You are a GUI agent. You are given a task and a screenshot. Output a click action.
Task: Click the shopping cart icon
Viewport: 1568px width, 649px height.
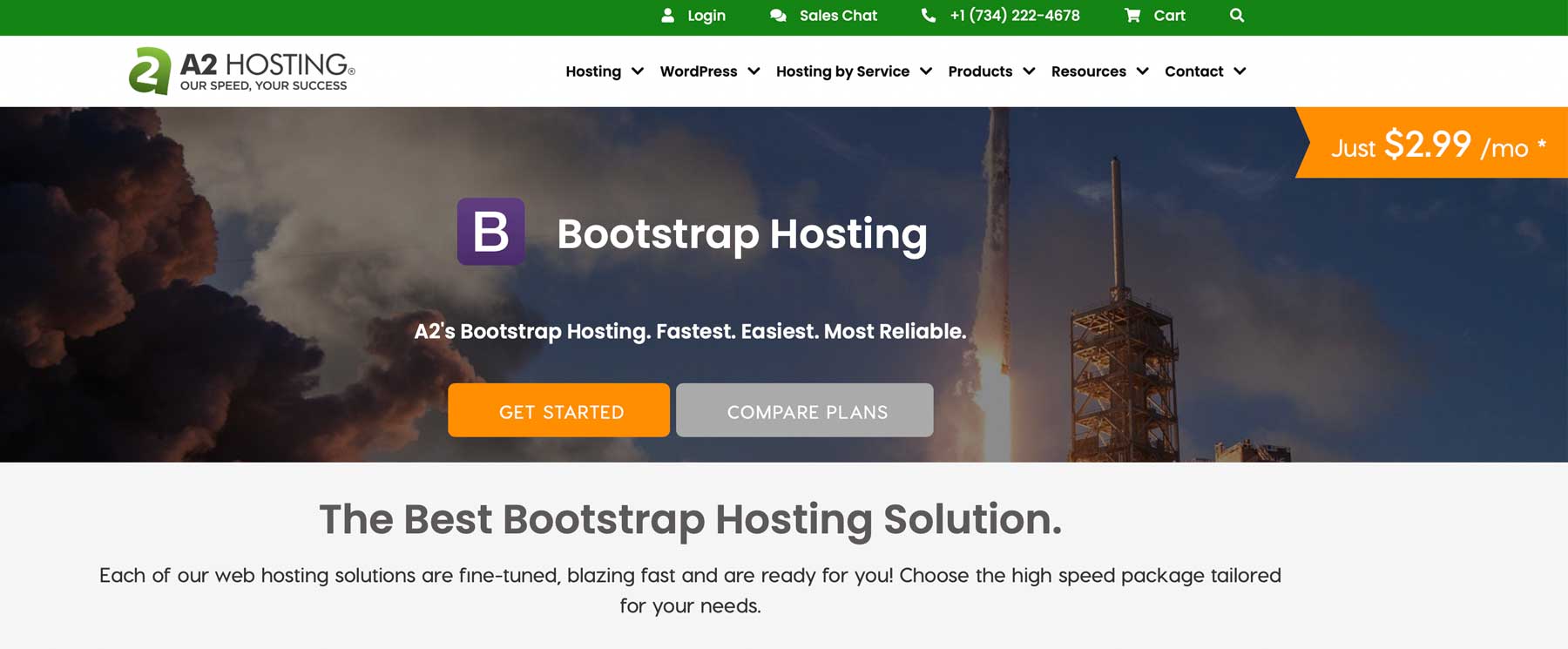[1132, 16]
